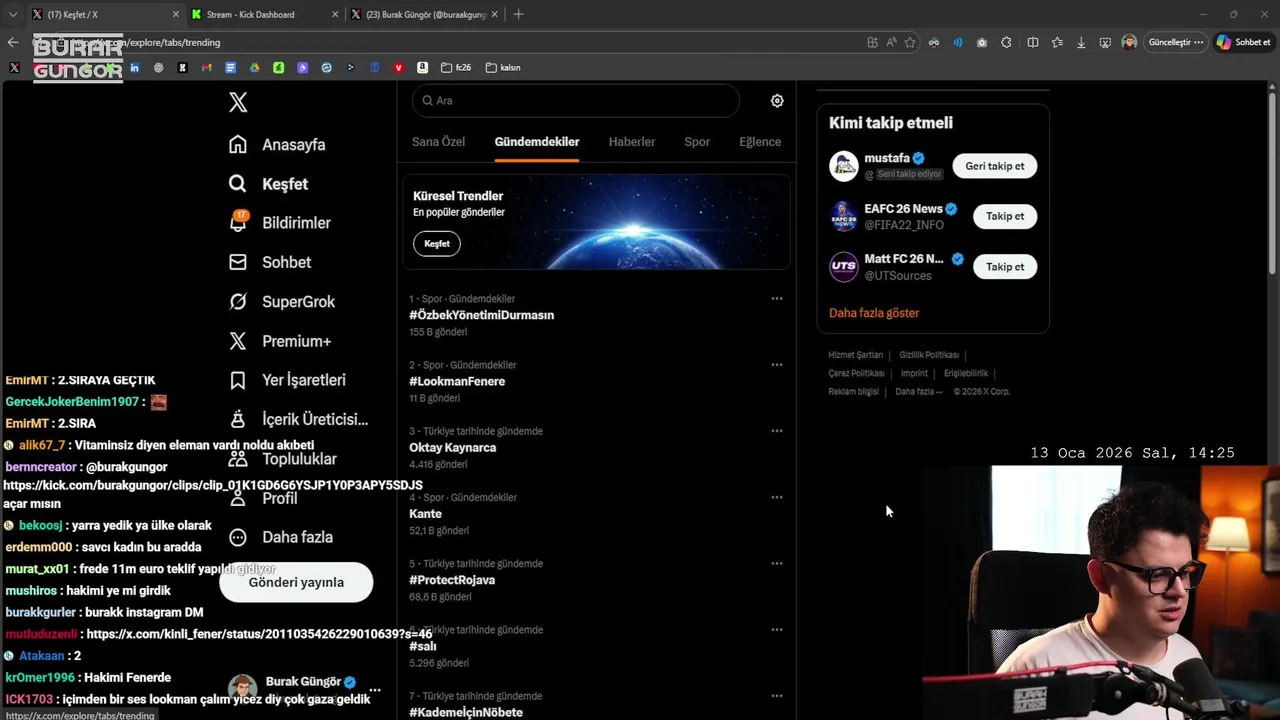Click Keşfet button on Küresel Trendler banner
This screenshot has height=720, width=1280.
[437, 243]
